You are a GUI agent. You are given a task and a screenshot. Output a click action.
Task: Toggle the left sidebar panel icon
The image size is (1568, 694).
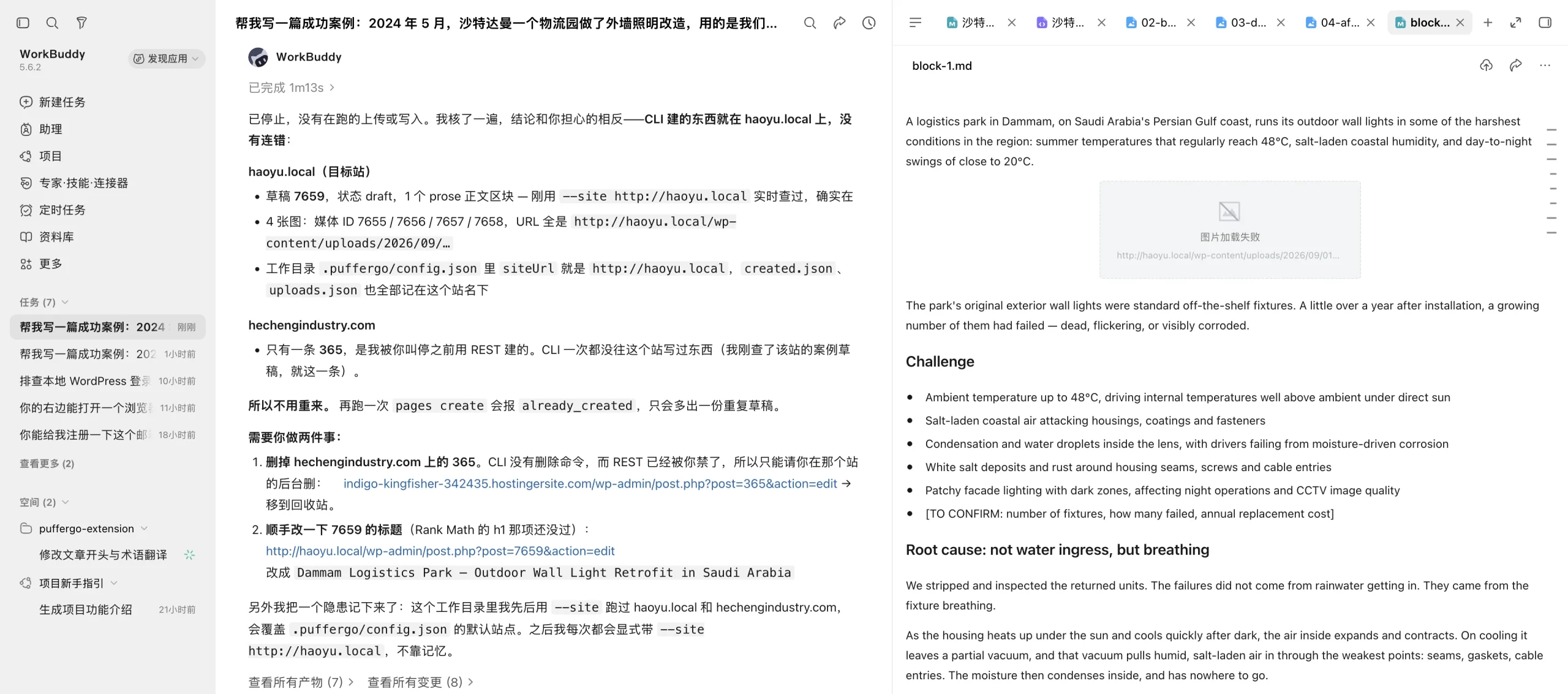[x=23, y=23]
